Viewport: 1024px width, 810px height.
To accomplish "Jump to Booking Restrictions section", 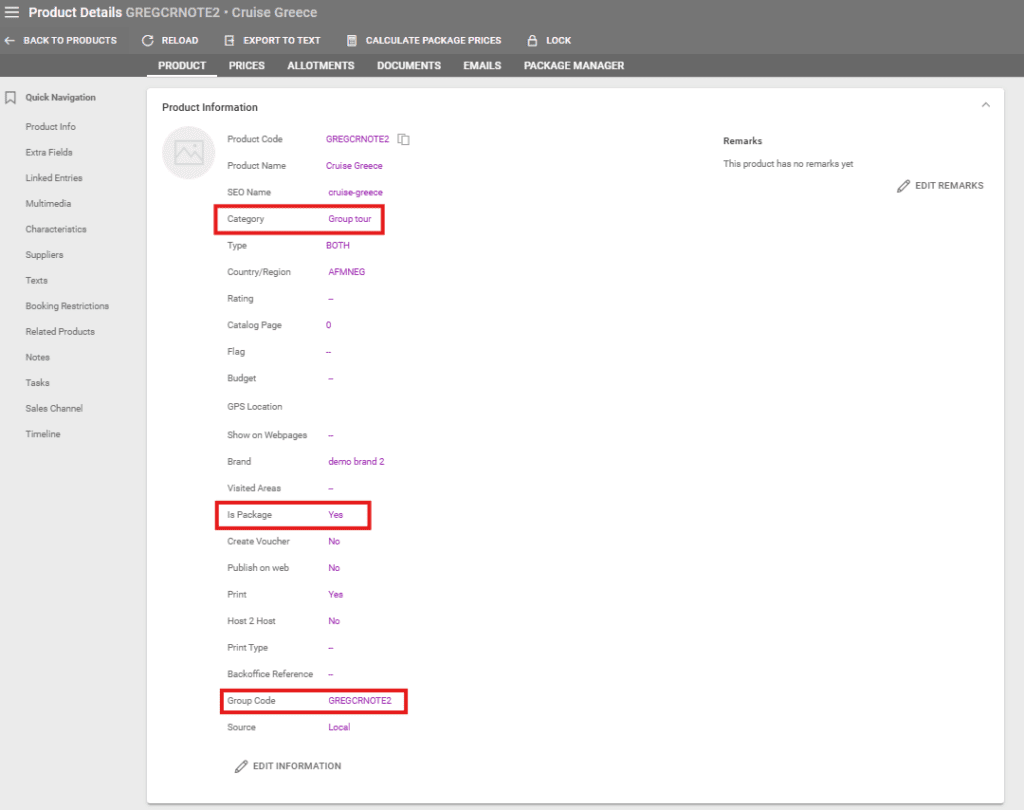I will point(67,306).
